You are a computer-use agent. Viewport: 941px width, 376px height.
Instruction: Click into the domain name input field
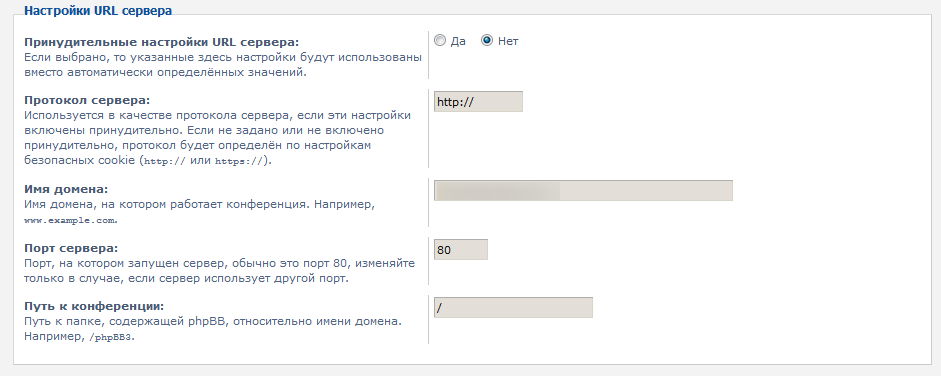(x=583, y=190)
